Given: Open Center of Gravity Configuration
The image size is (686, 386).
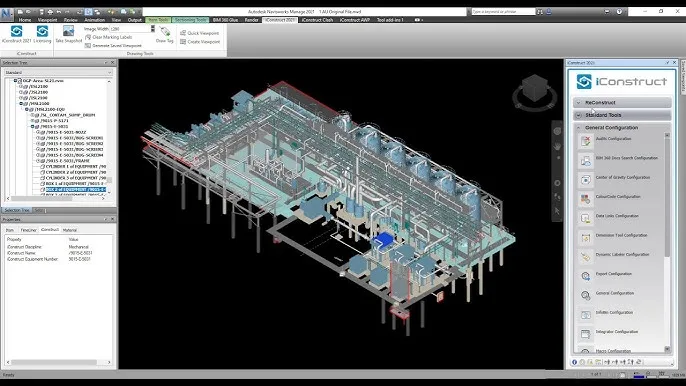Looking at the screenshot, I should tap(623, 177).
